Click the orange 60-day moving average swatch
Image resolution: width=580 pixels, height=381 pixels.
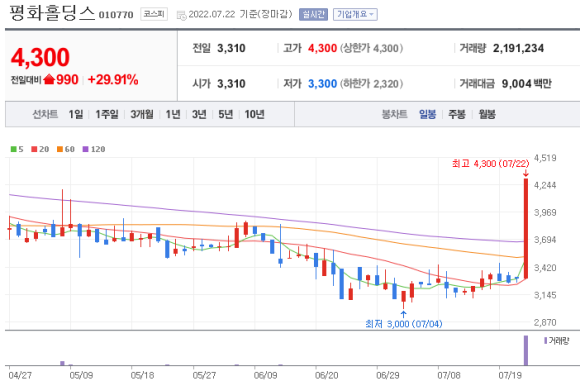tap(60, 149)
